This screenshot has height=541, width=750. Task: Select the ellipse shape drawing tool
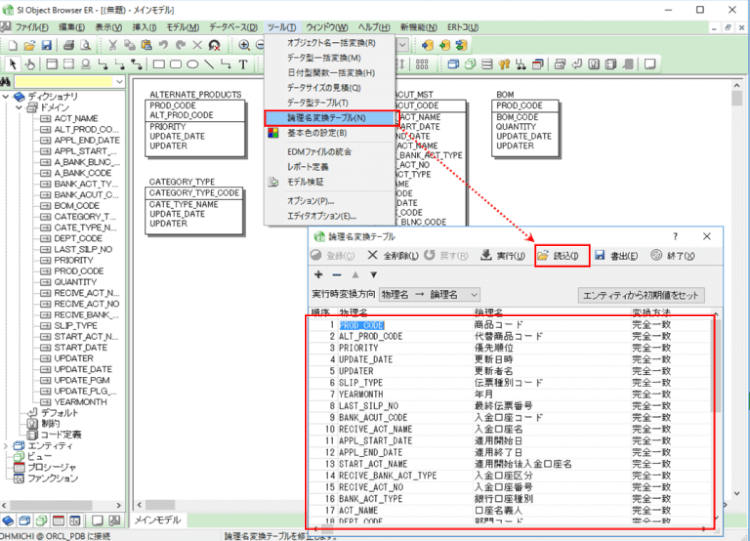coord(191,64)
